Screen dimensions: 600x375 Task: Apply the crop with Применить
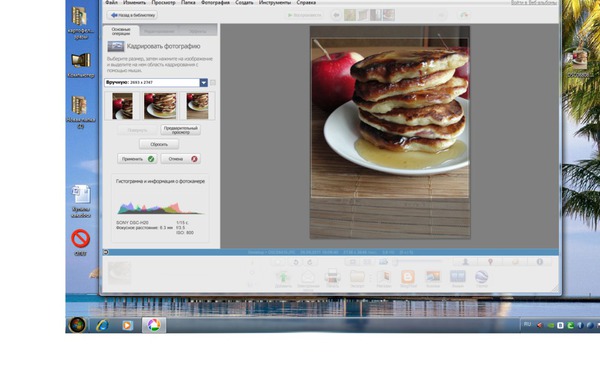click(x=137, y=159)
